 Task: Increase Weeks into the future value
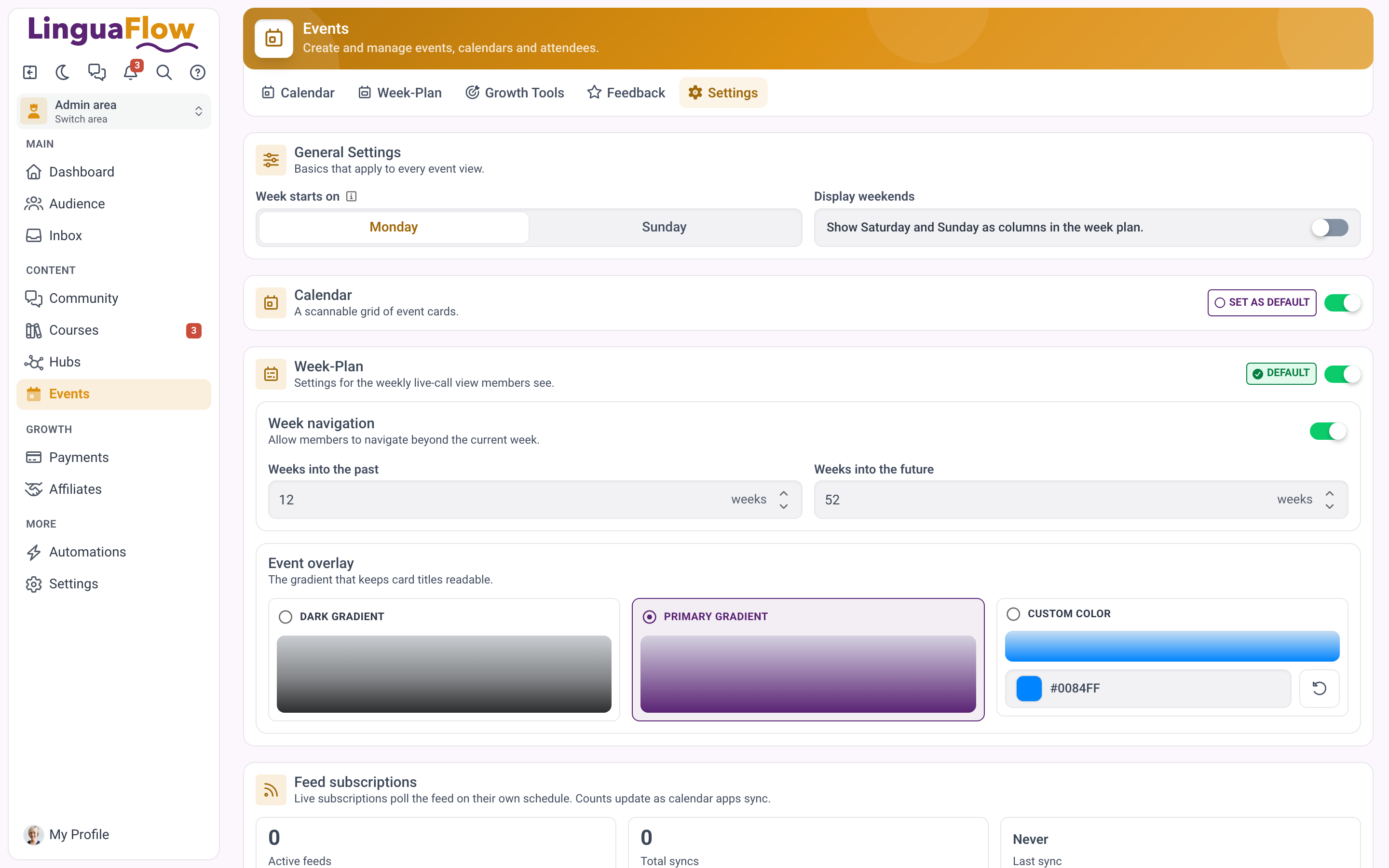[1329, 493]
